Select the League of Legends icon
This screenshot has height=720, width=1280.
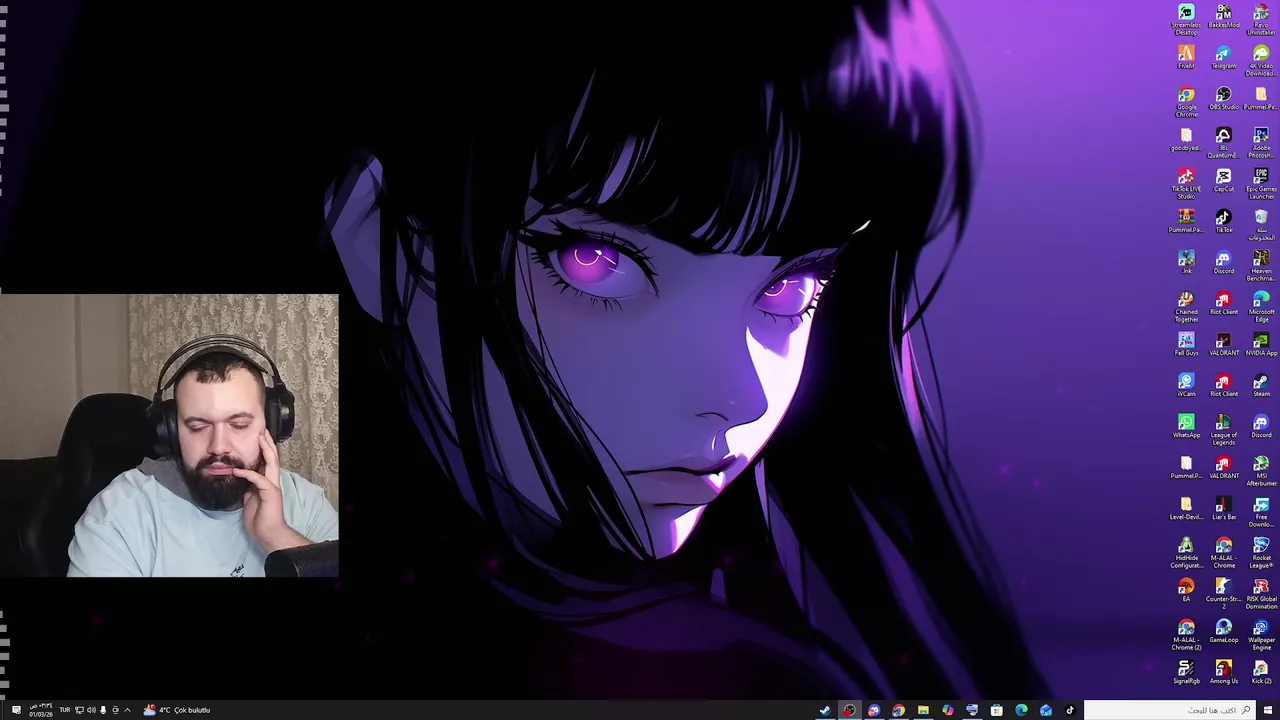[x=1223, y=430]
